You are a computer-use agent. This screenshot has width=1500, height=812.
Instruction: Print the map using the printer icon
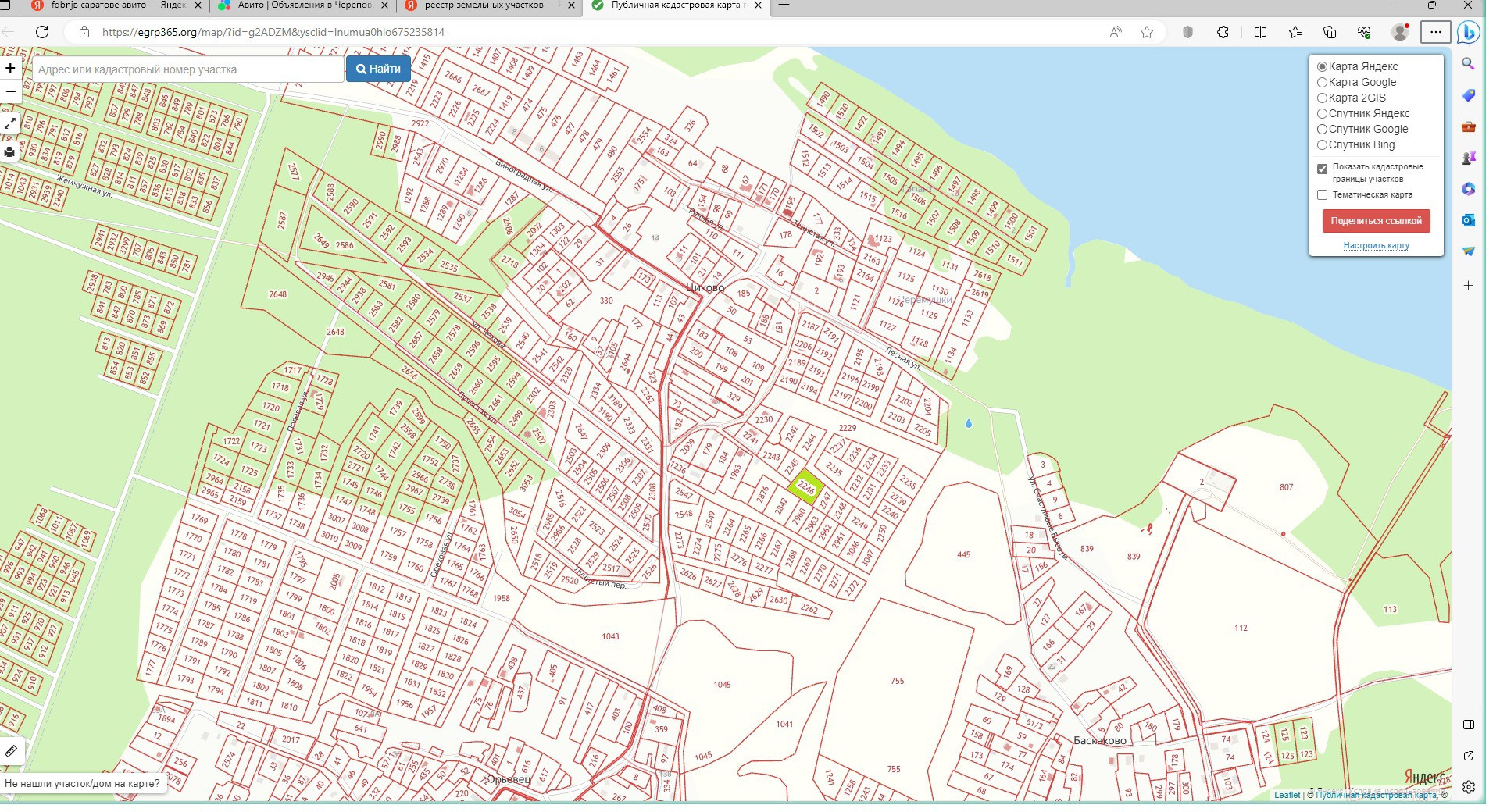tap(10, 152)
